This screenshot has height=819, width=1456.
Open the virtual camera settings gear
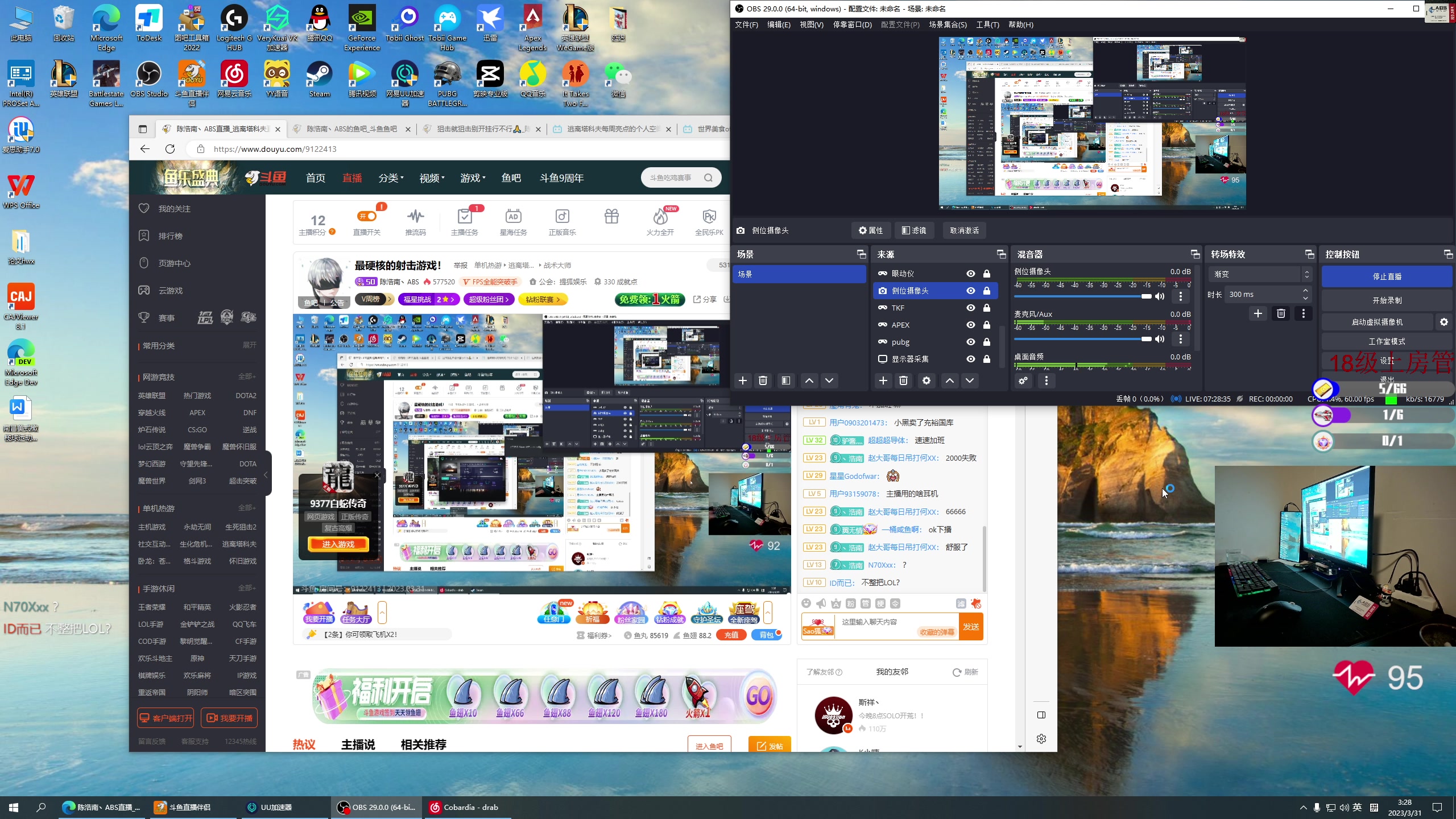[1443, 322]
